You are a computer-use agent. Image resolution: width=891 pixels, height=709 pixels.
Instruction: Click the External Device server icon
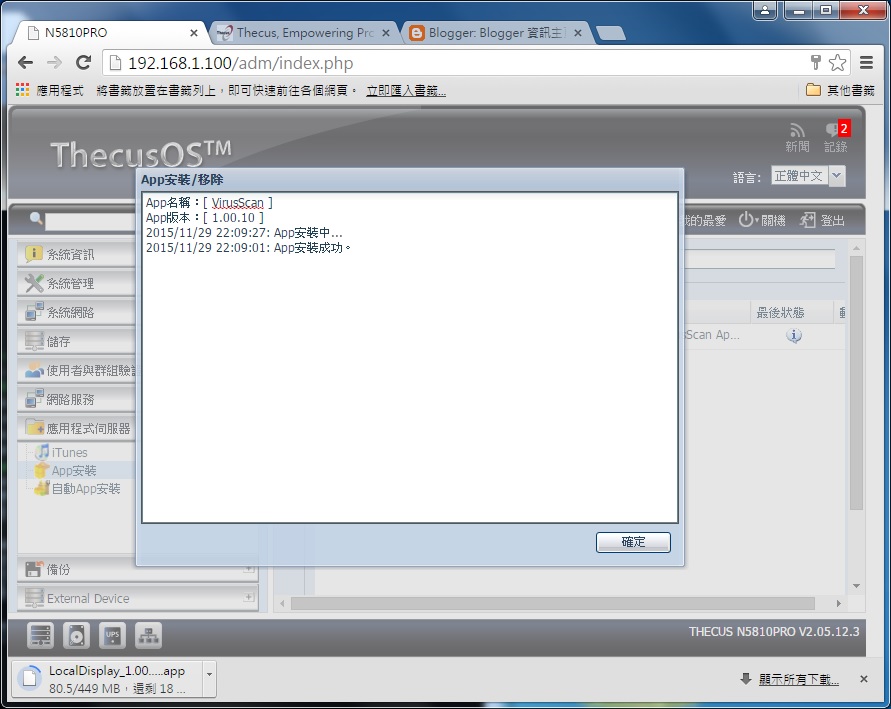coord(34,598)
